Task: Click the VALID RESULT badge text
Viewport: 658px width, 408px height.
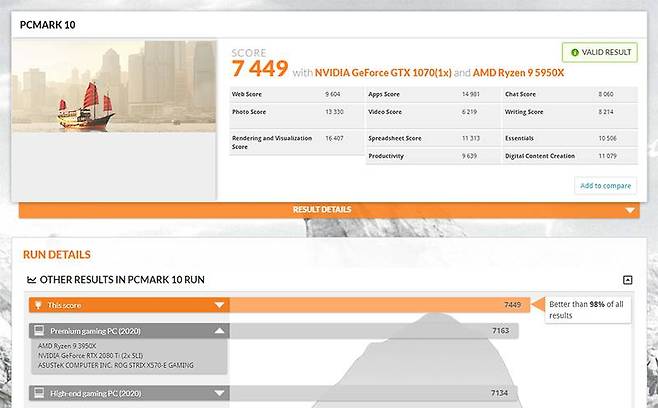Action: 606,52
